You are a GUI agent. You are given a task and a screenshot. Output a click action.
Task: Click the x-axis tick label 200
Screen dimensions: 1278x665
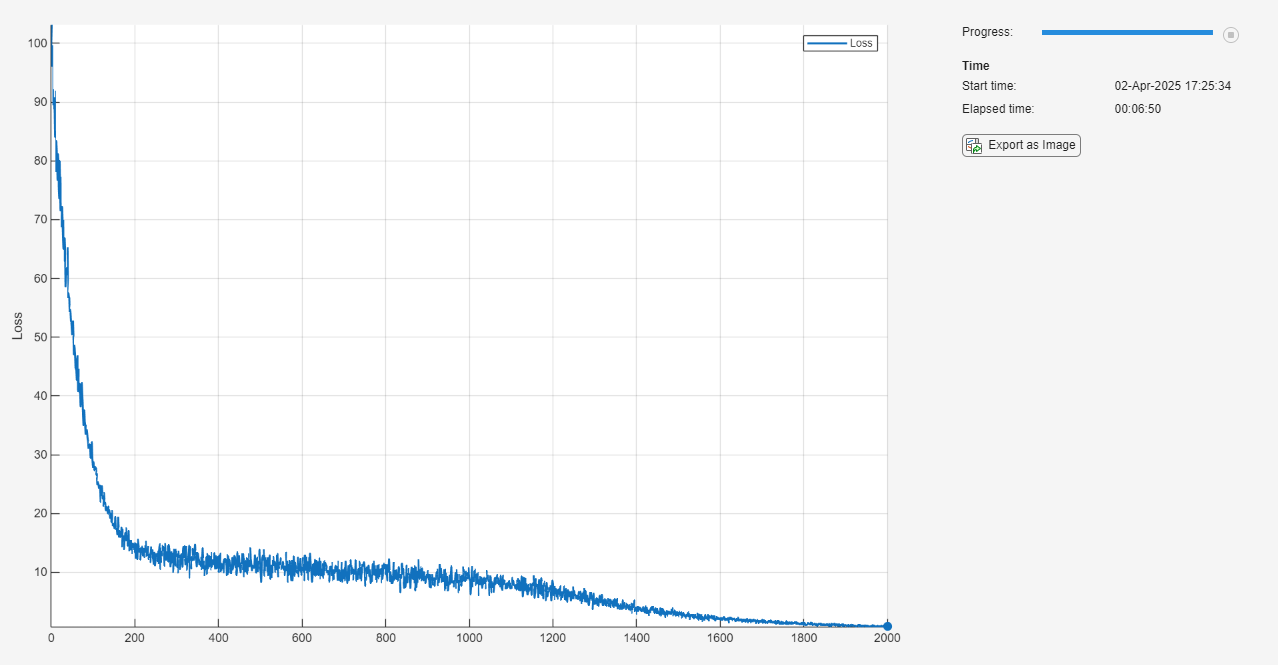tap(134, 638)
